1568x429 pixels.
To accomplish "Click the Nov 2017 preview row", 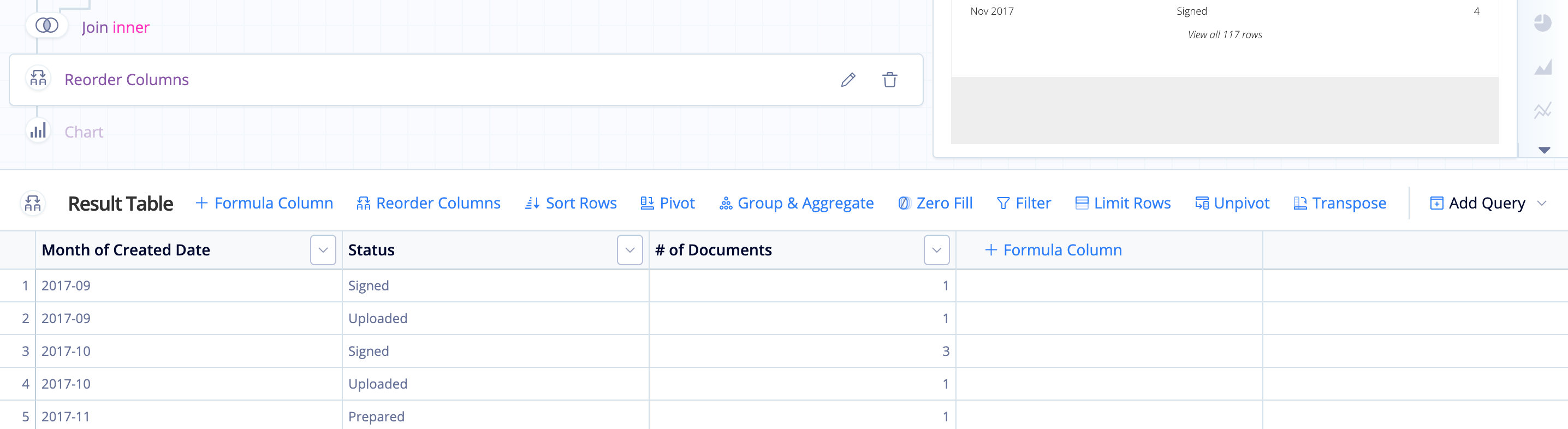I will coord(1225,11).
